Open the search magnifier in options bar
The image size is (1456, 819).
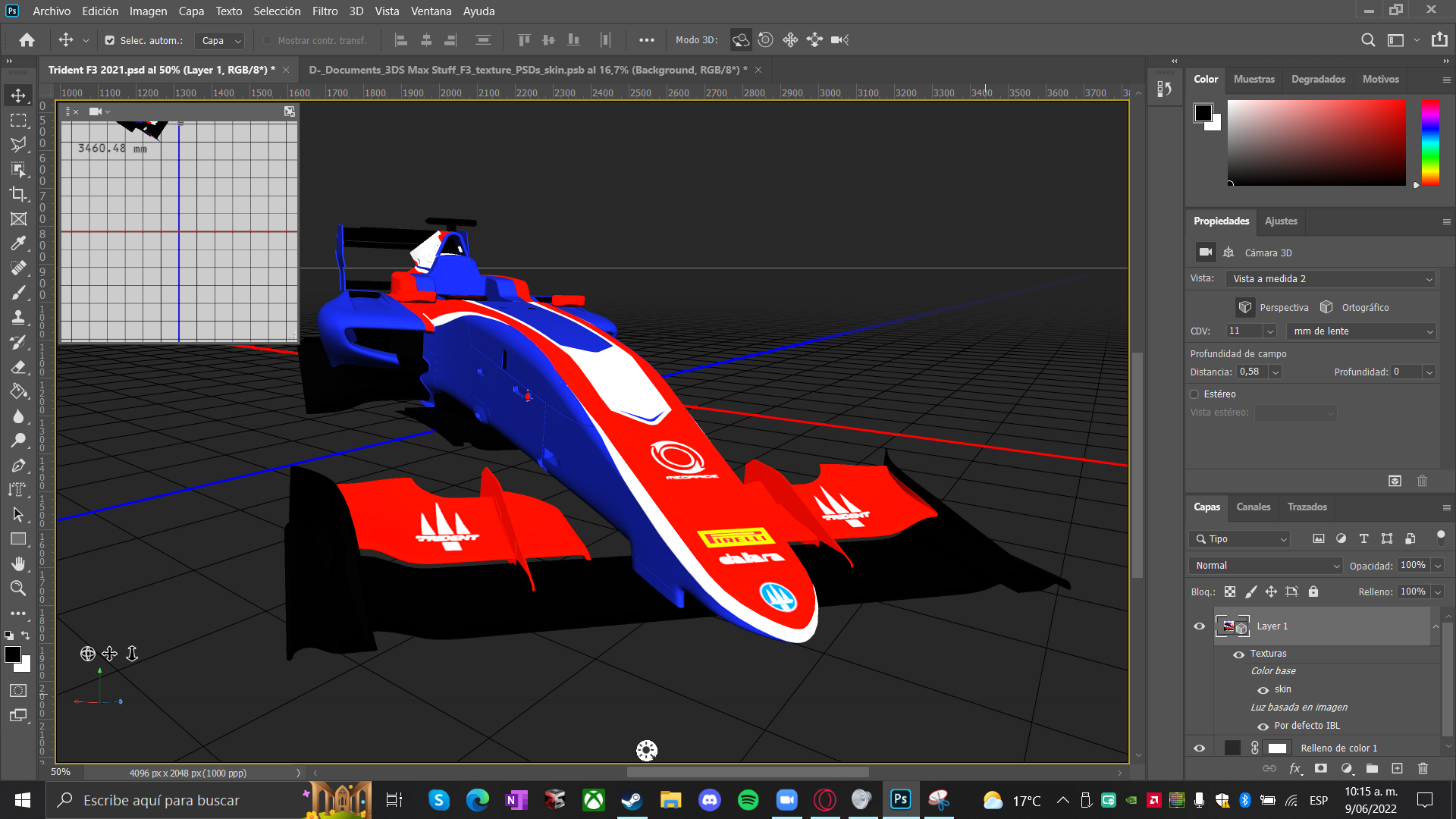1368,40
